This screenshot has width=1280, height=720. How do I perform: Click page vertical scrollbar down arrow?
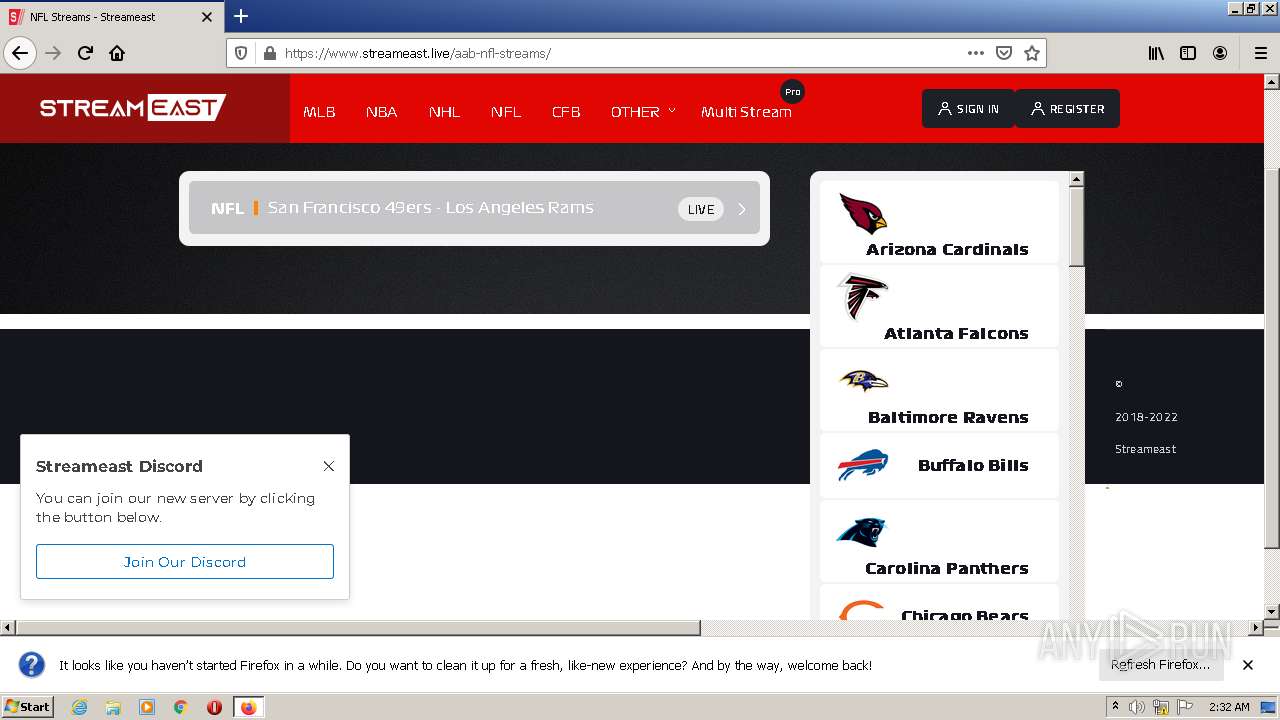(1272, 611)
